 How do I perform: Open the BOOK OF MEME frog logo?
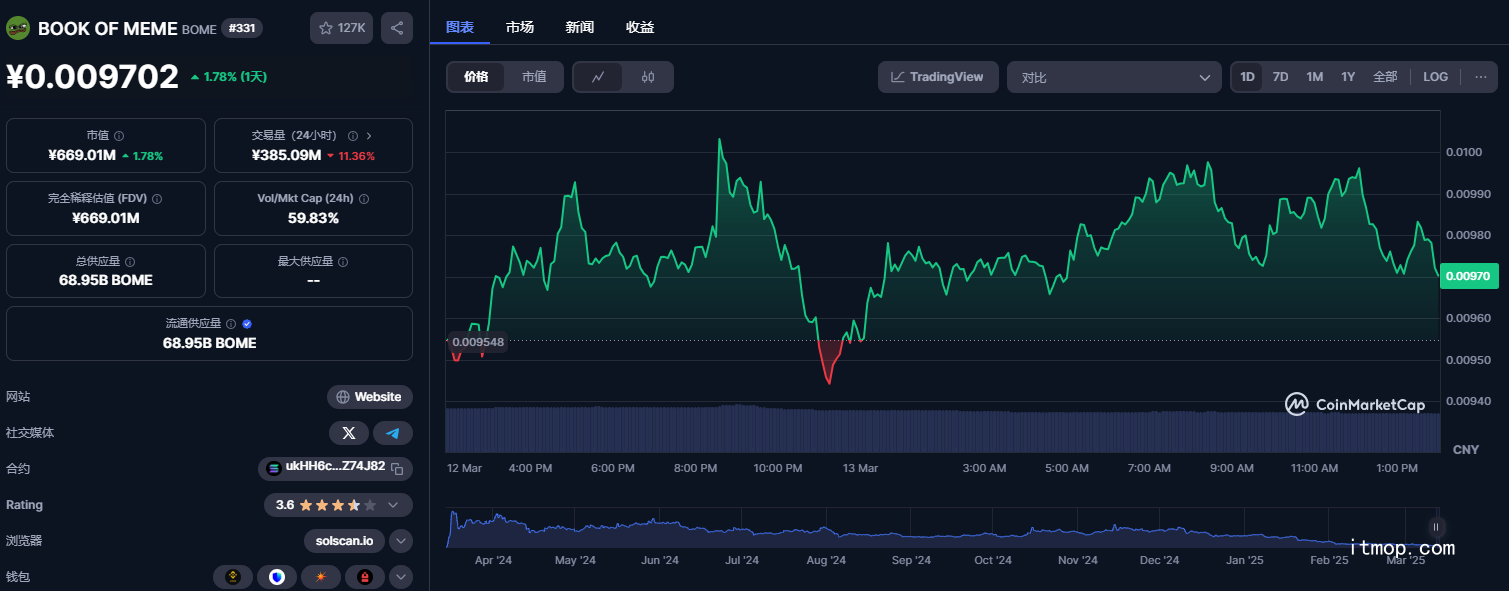pos(18,28)
